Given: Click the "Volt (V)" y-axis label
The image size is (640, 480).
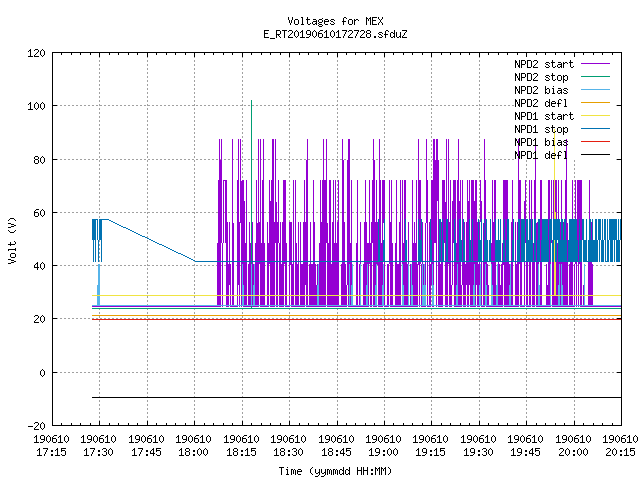Looking at the screenshot, I should 12,240.
